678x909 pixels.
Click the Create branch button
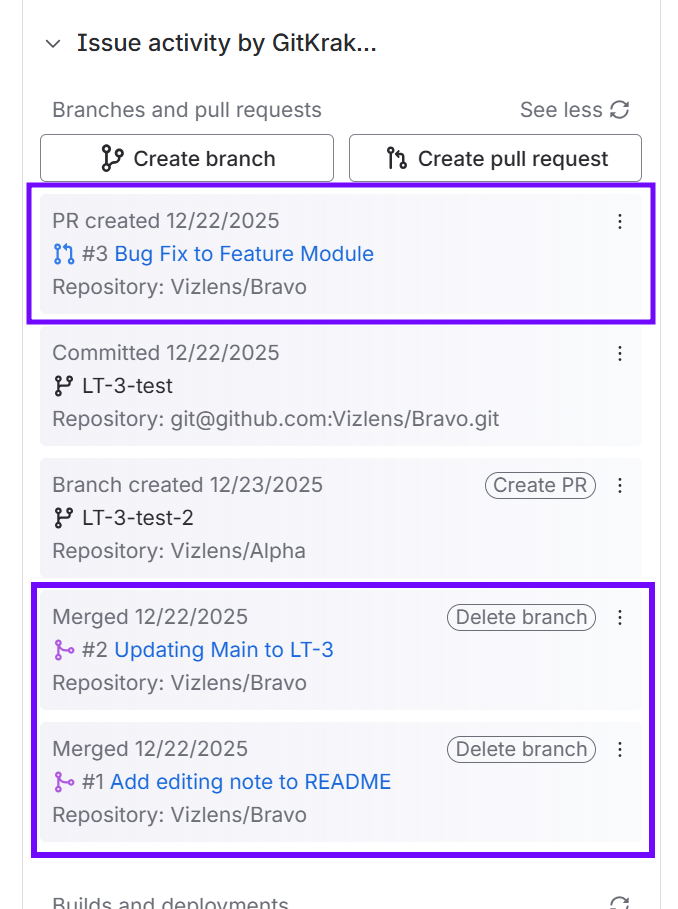[187, 159]
